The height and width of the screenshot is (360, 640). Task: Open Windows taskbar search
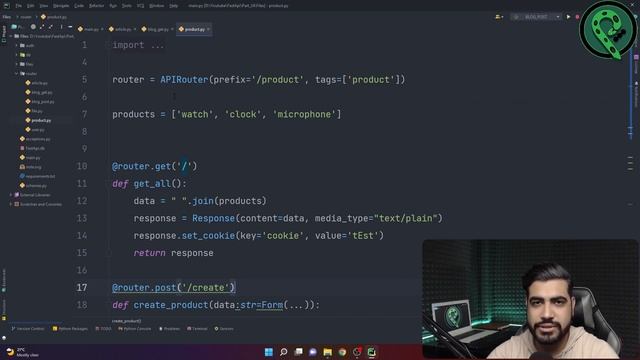283,352
